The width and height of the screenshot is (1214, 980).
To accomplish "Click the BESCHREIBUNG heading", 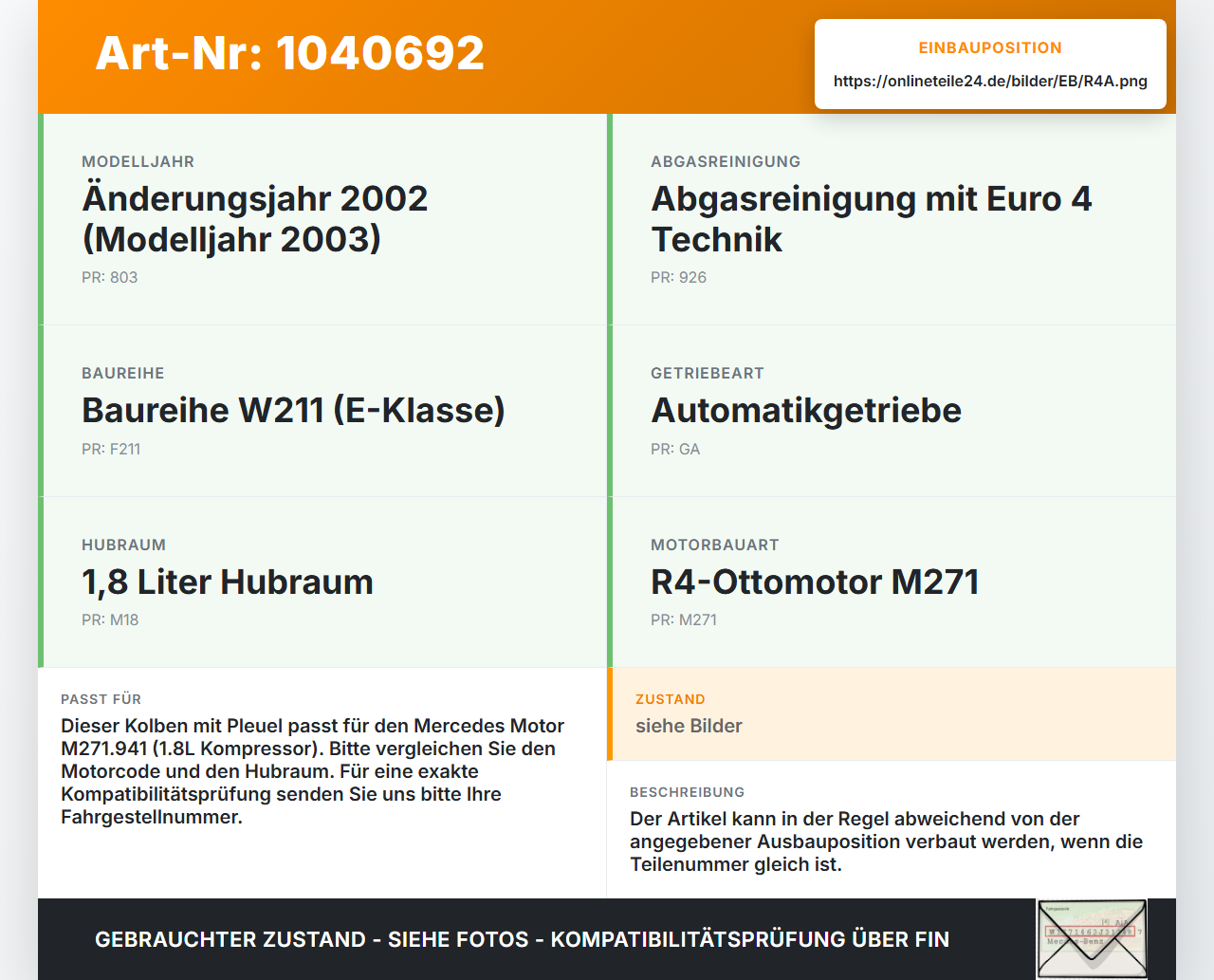I will pyautogui.click(x=688, y=792).
